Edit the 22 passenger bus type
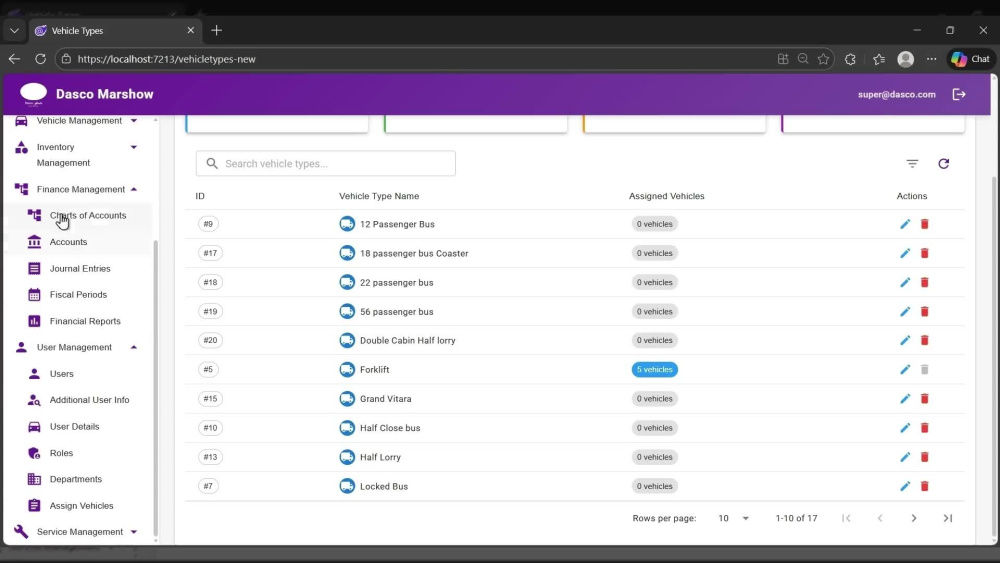 pos(905,282)
